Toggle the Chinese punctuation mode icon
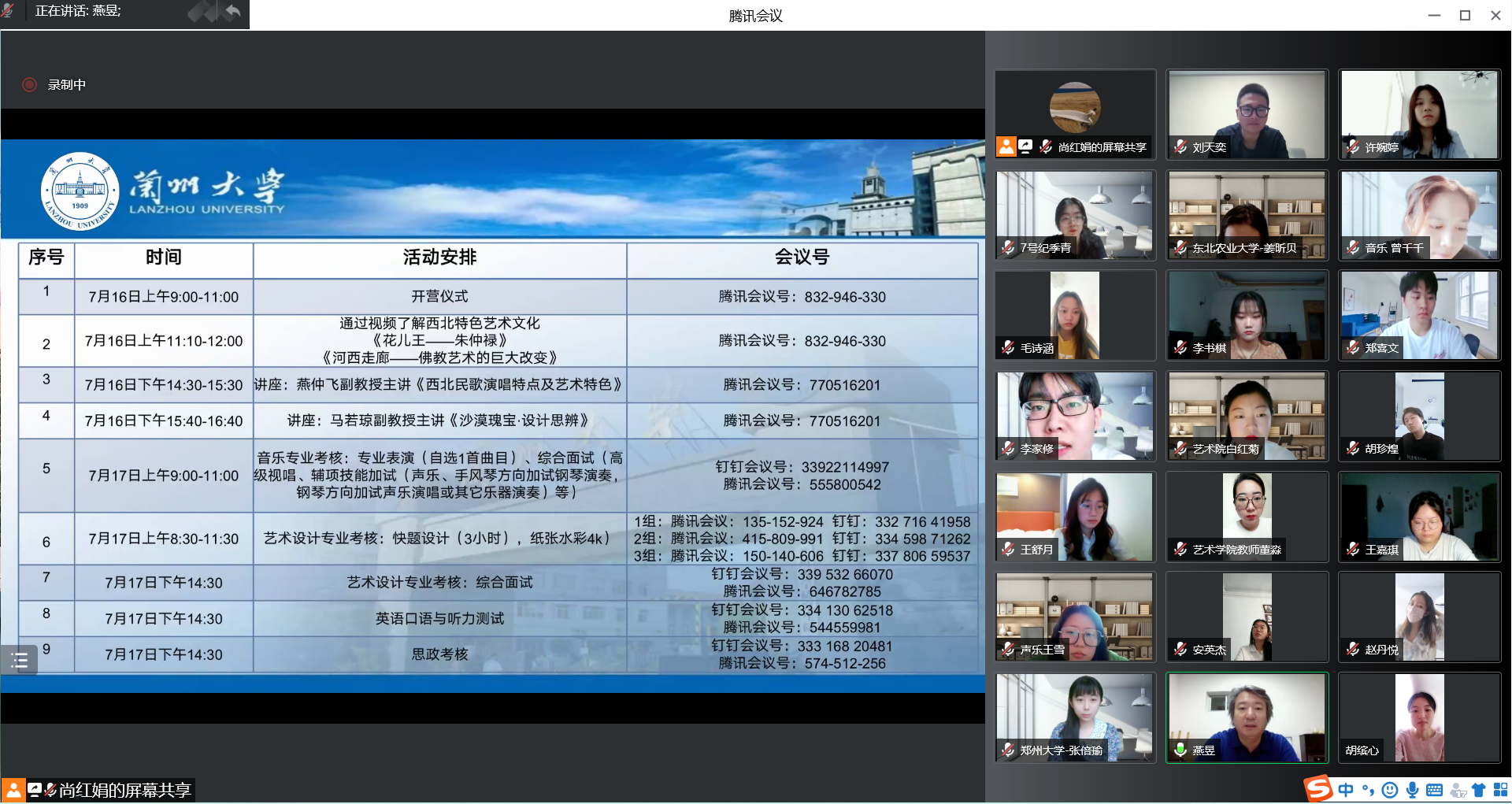 coord(1368,790)
